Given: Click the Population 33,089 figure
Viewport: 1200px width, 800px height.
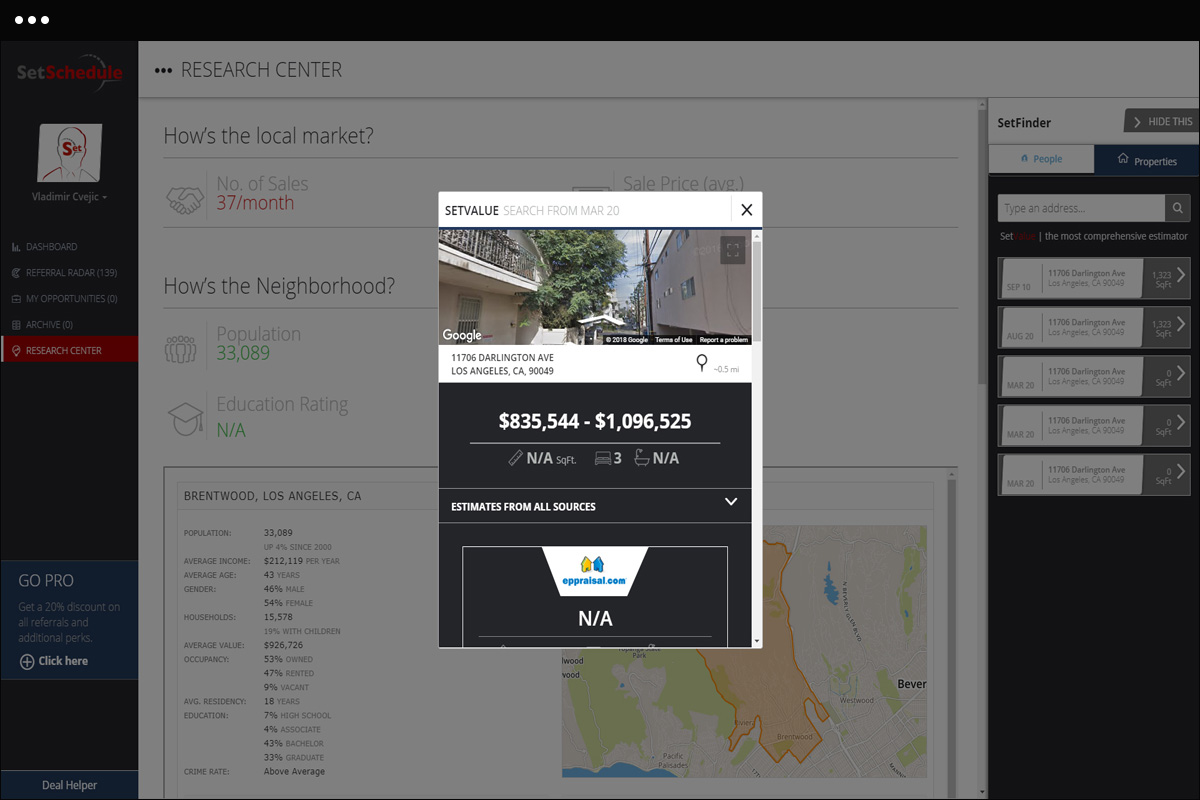Looking at the screenshot, I should (x=243, y=353).
